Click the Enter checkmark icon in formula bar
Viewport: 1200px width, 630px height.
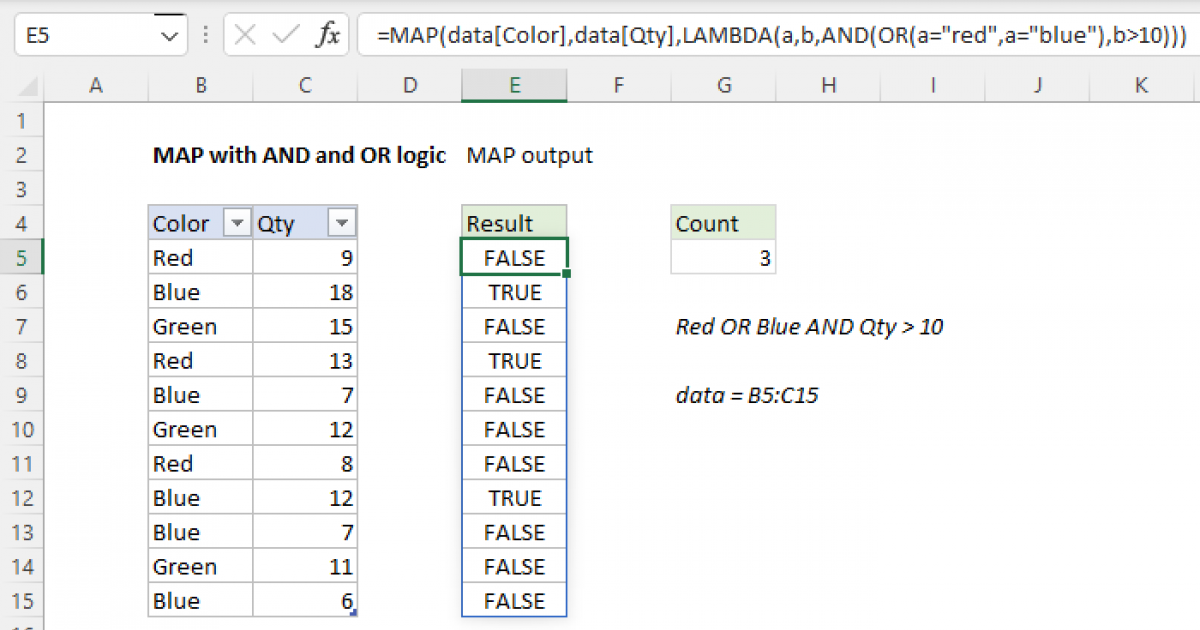(x=286, y=36)
